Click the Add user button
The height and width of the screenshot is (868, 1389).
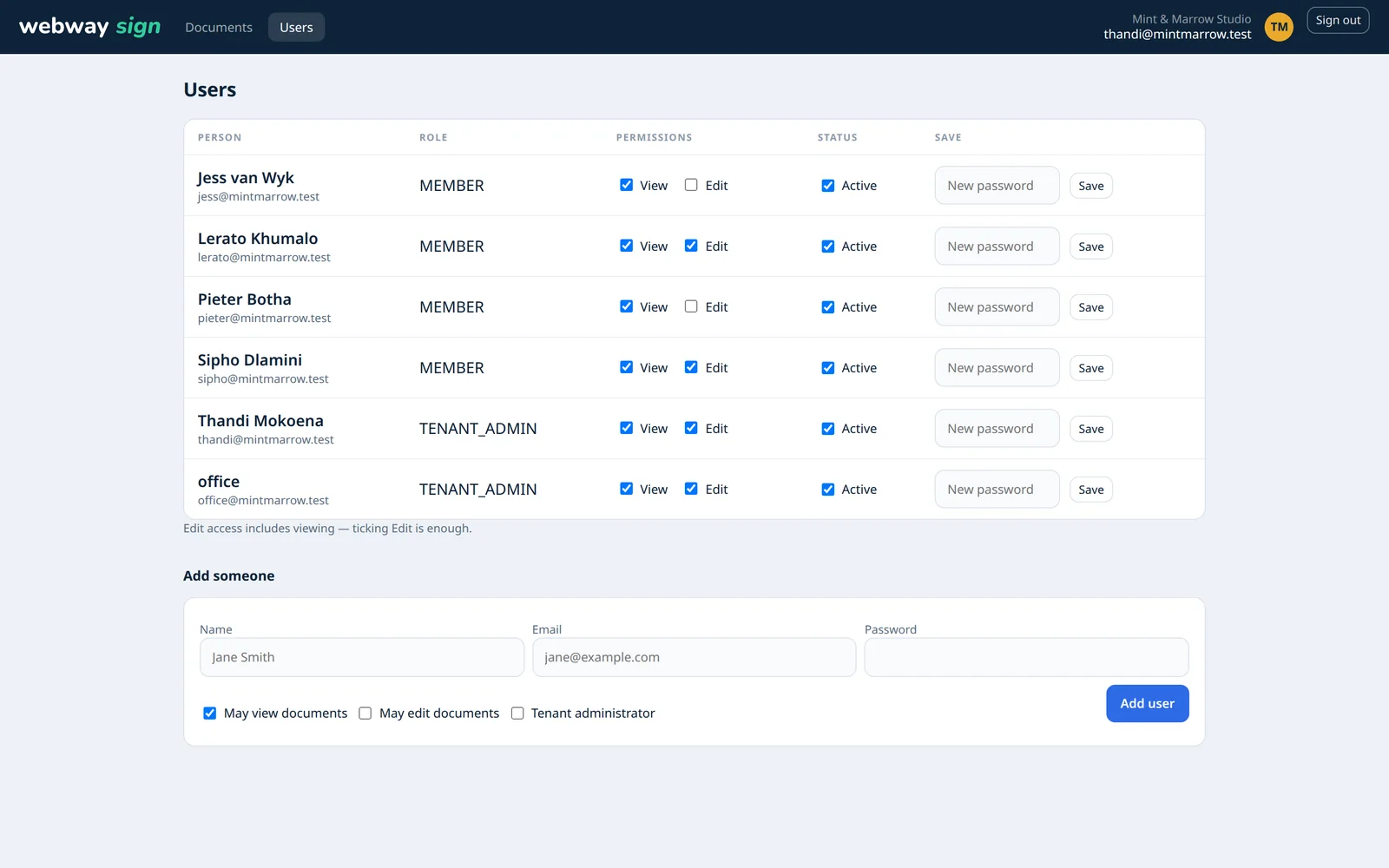point(1147,703)
